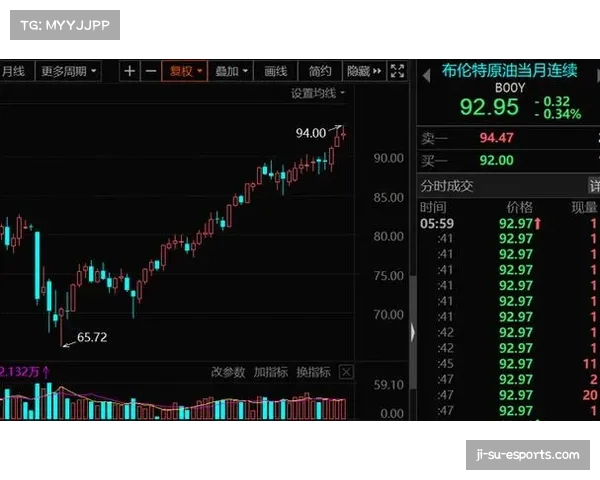Select the 分时成交 tick trades tab
The image size is (600, 480).
[x=447, y=186]
